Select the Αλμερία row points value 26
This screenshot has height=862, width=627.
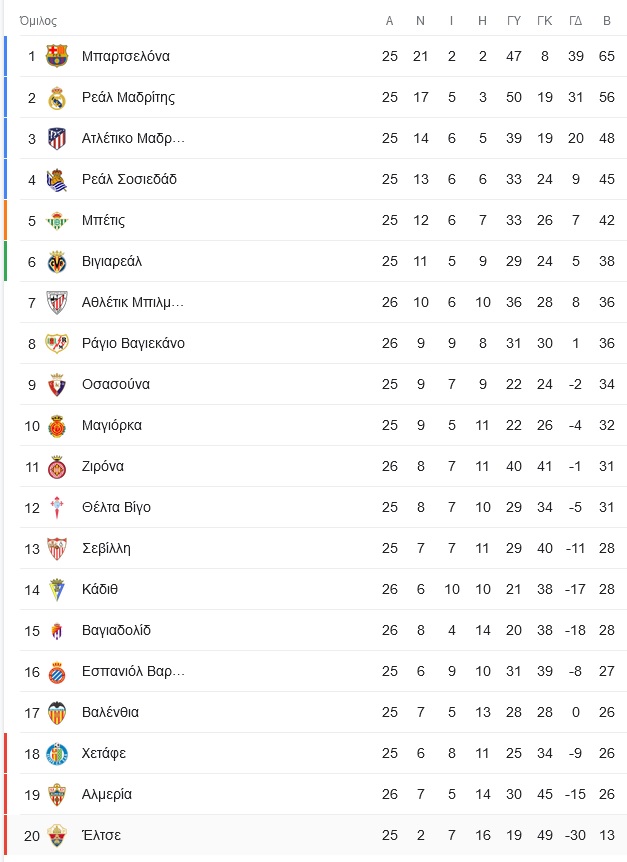(607, 794)
